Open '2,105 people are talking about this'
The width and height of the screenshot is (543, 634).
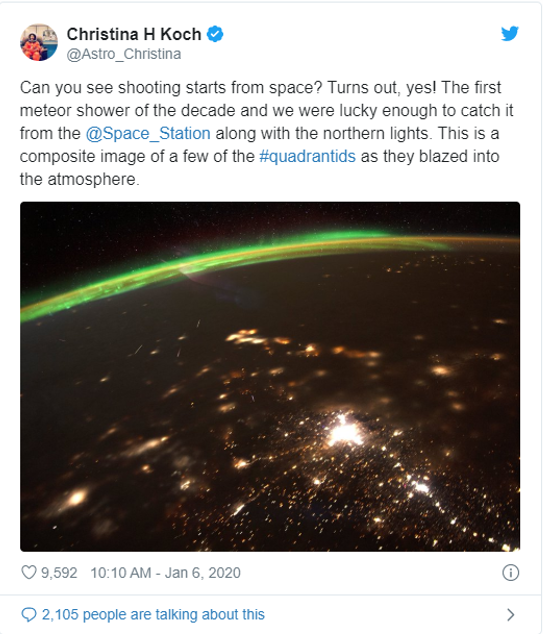[153, 615]
